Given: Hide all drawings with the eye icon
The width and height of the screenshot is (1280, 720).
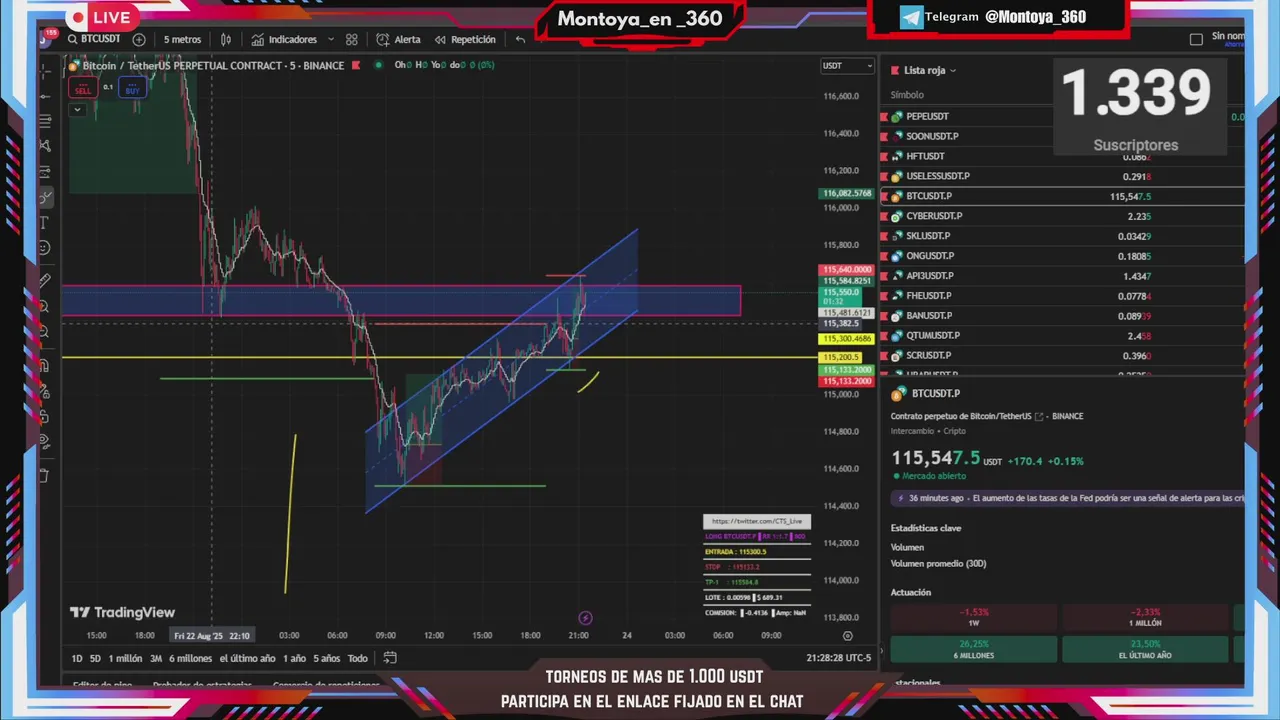Looking at the screenshot, I should point(45,441).
